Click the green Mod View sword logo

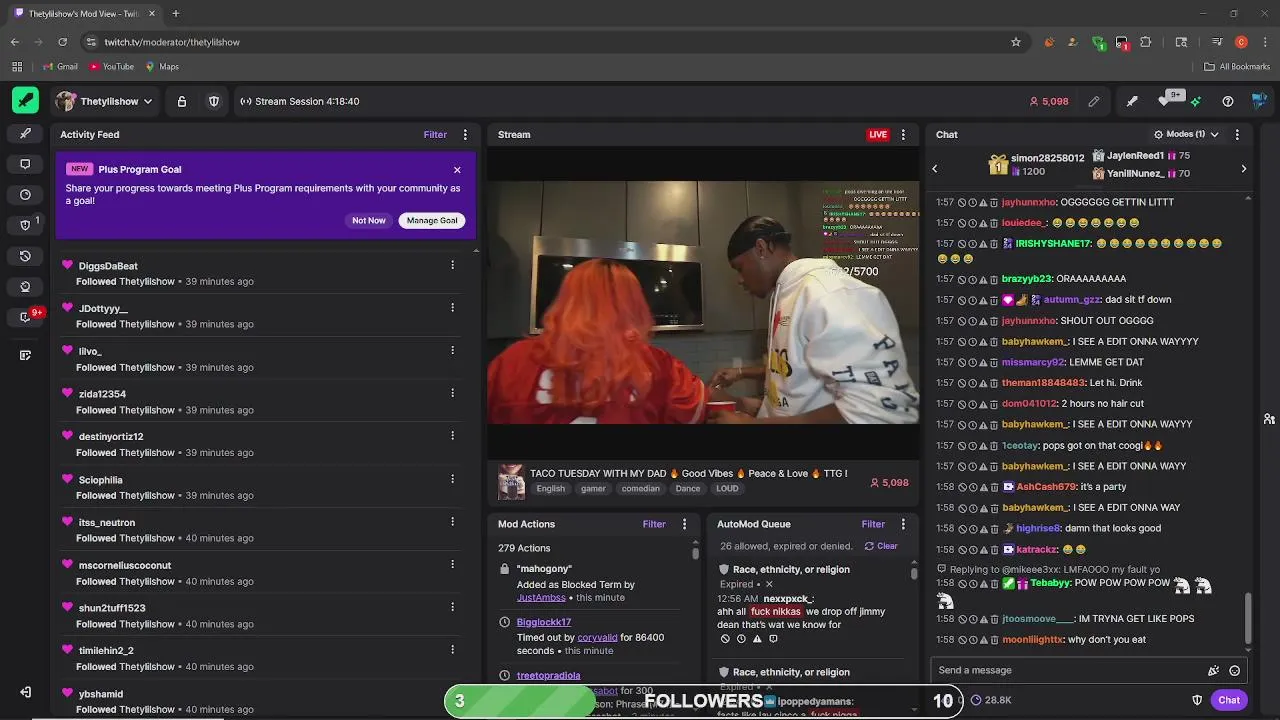click(25, 101)
